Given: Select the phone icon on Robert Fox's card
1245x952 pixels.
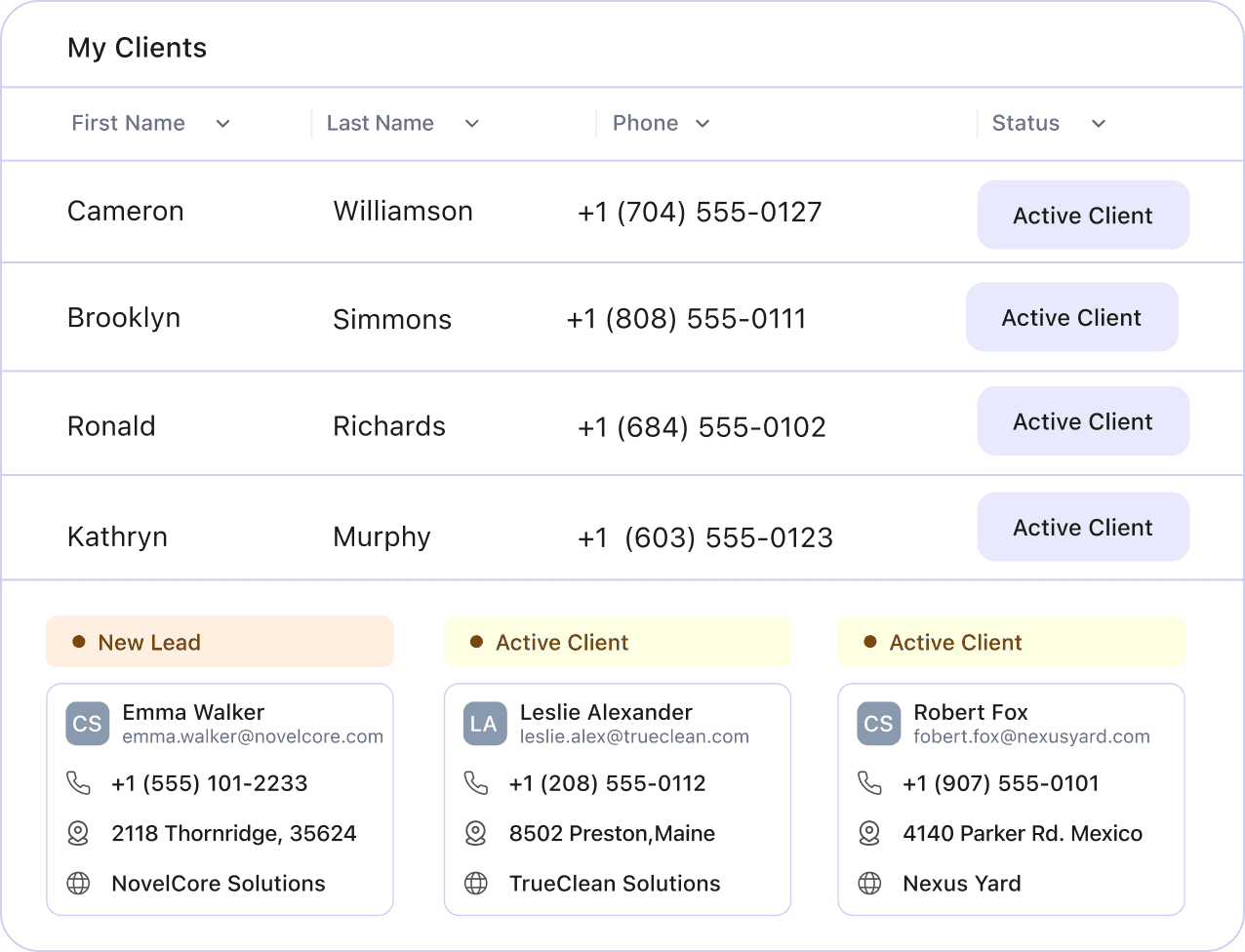Looking at the screenshot, I should (x=869, y=782).
